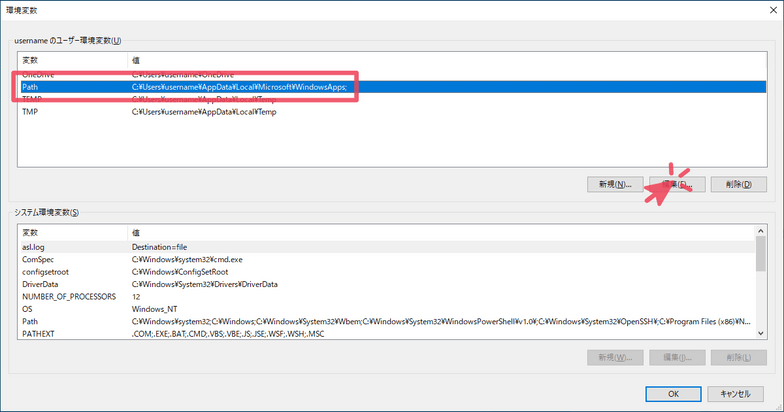Screen dimensions: 784x412
Task: Select the OS system variable row
Action: [x=28, y=309]
